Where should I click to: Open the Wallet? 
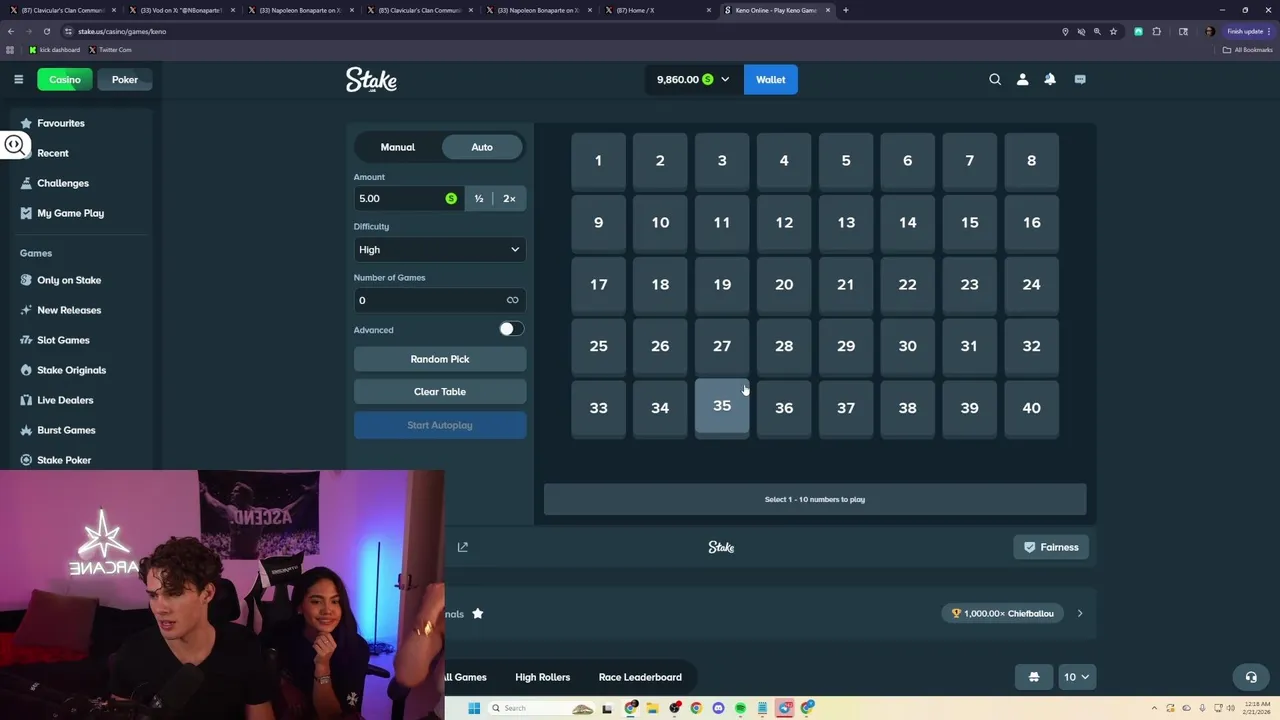pos(771,80)
